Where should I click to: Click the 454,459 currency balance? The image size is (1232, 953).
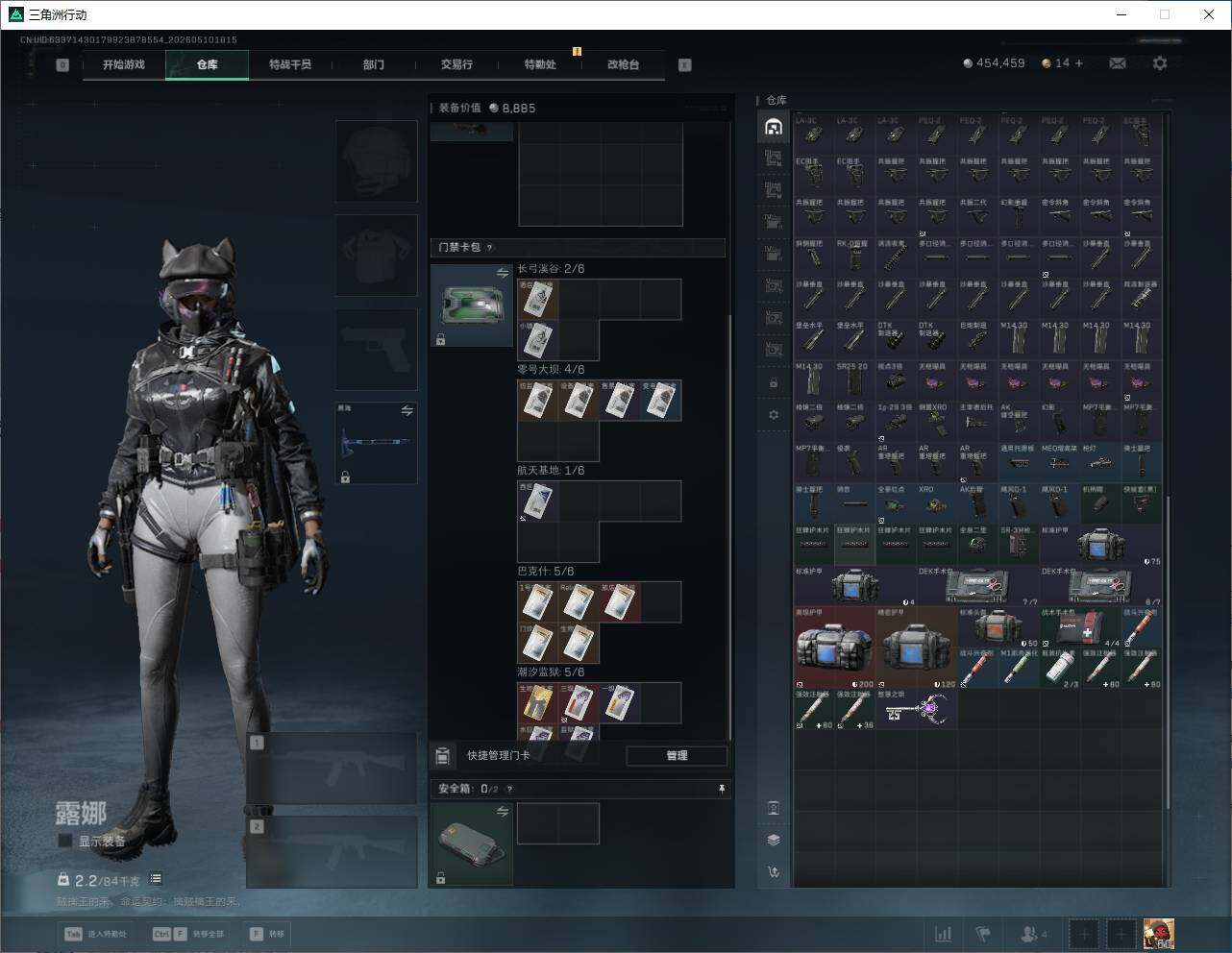(994, 63)
